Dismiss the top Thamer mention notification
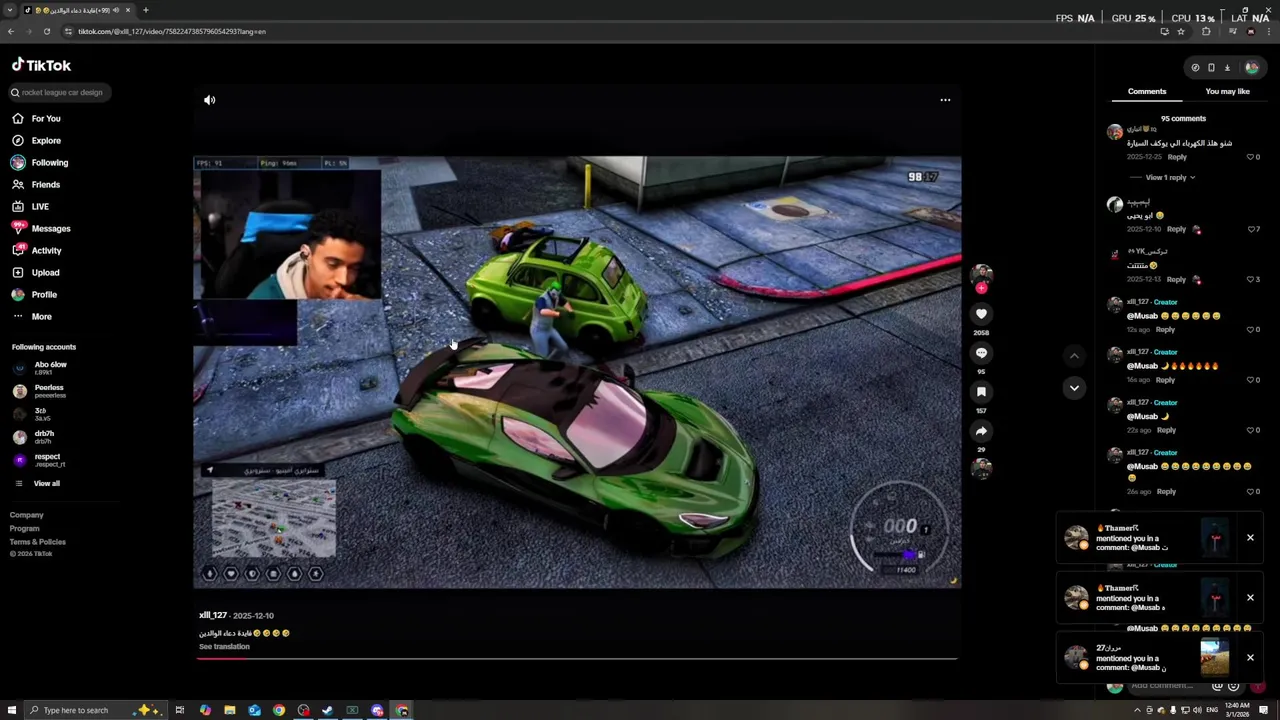 click(1250, 538)
